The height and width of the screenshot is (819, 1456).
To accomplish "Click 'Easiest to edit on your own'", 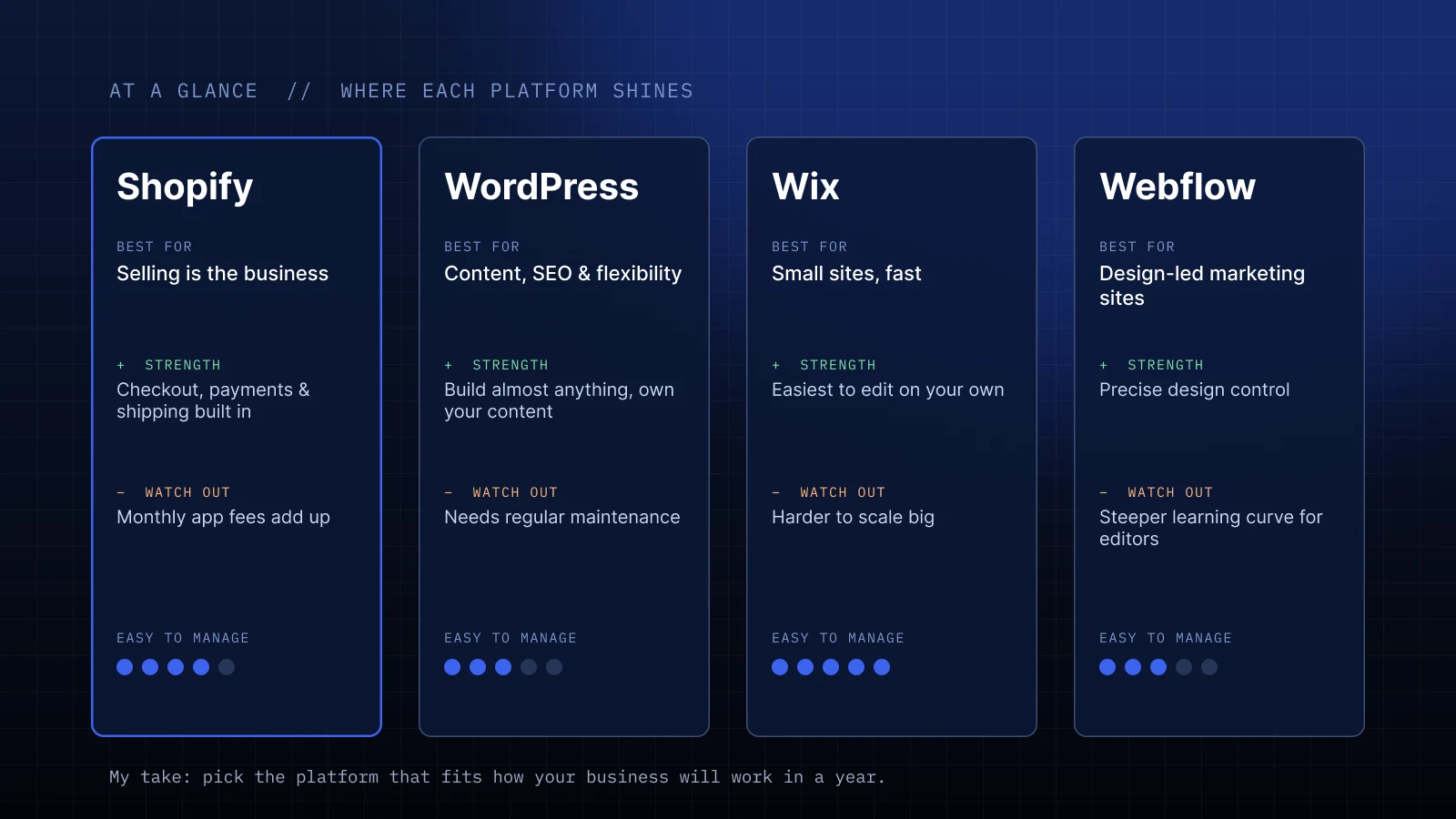I will [888, 390].
